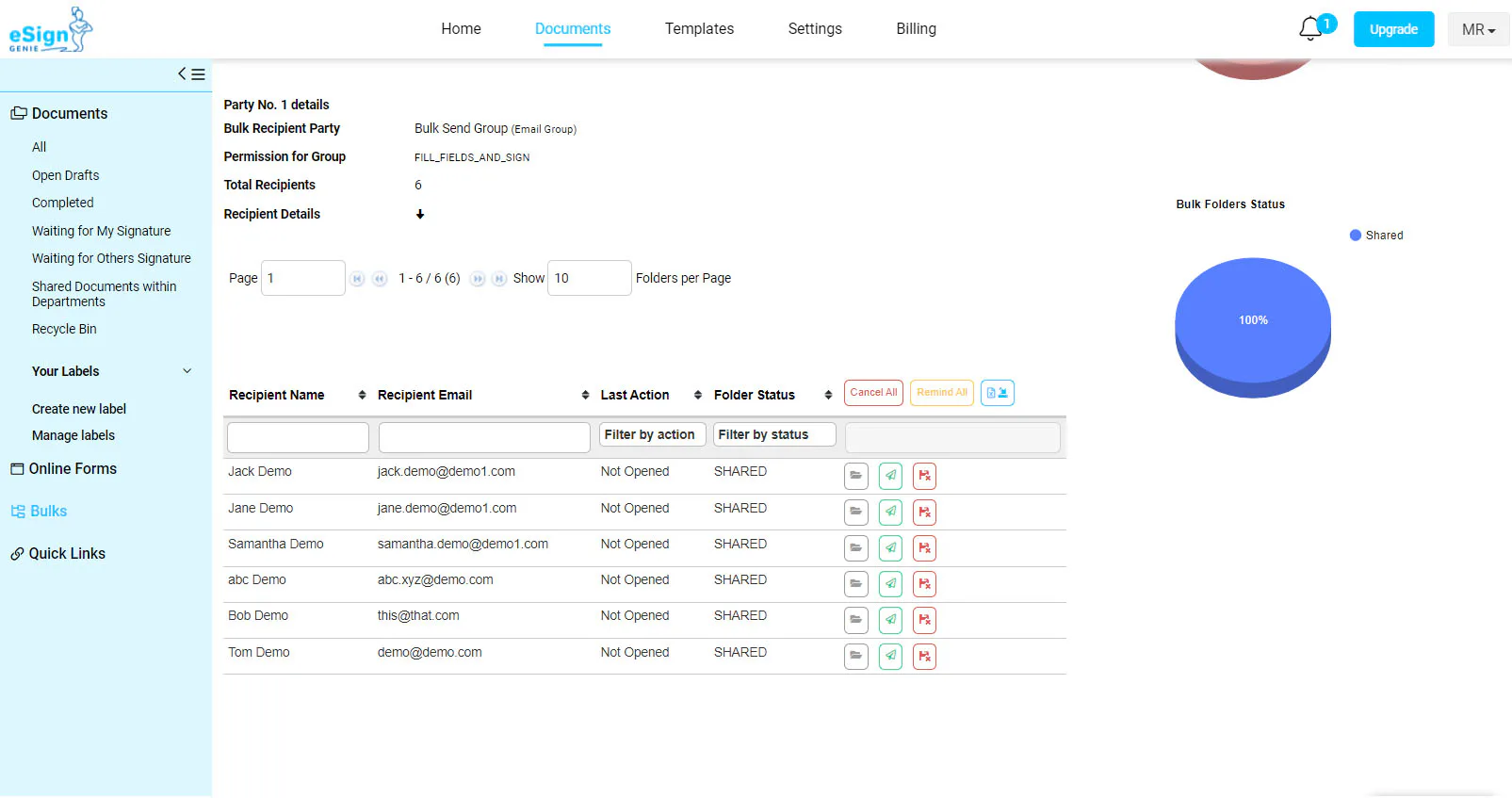
Task: Send reminder to Tom Demo
Action: pos(890,656)
